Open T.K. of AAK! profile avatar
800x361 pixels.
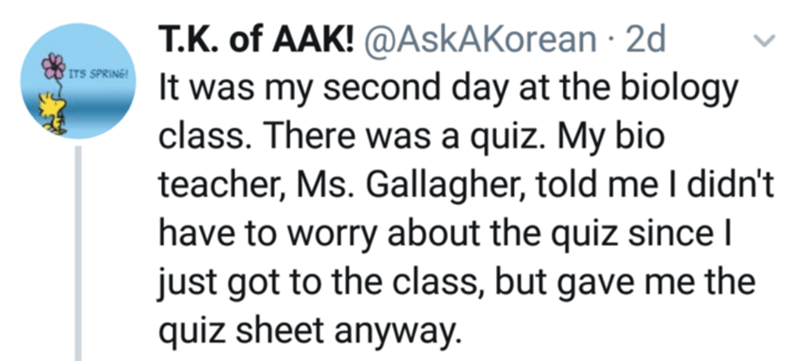(78, 81)
